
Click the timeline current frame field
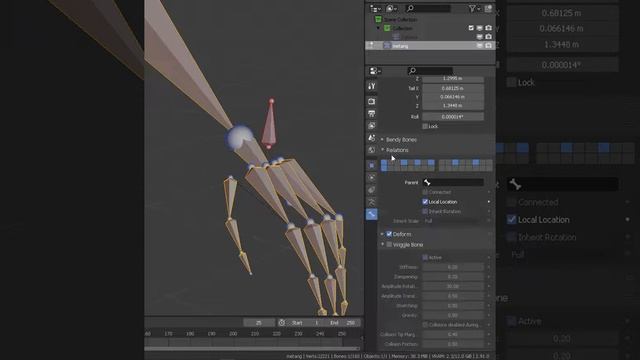pos(259,322)
